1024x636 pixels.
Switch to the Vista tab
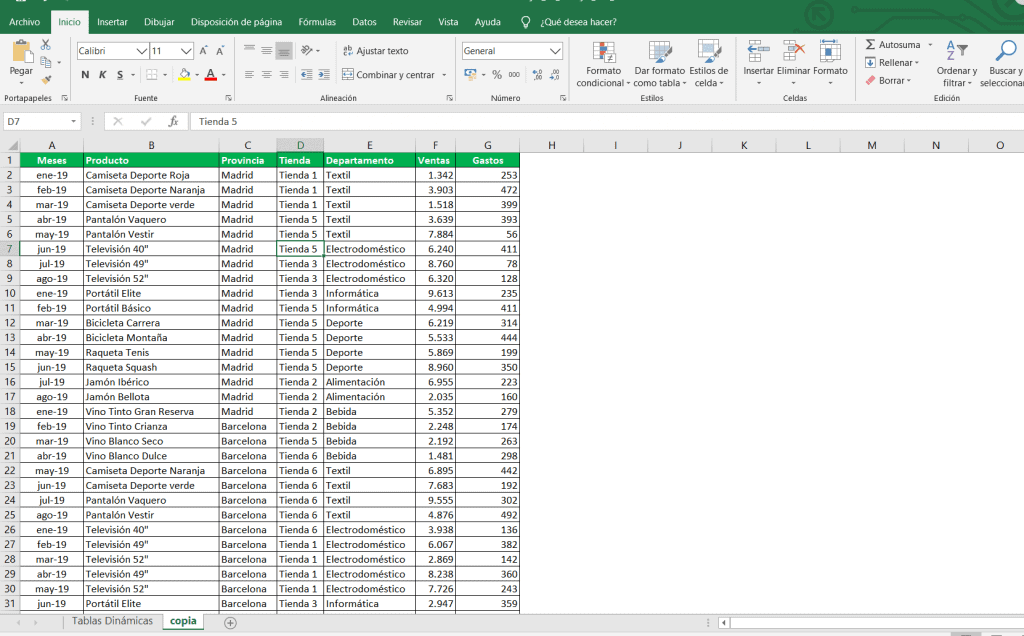[x=448, y=22]
